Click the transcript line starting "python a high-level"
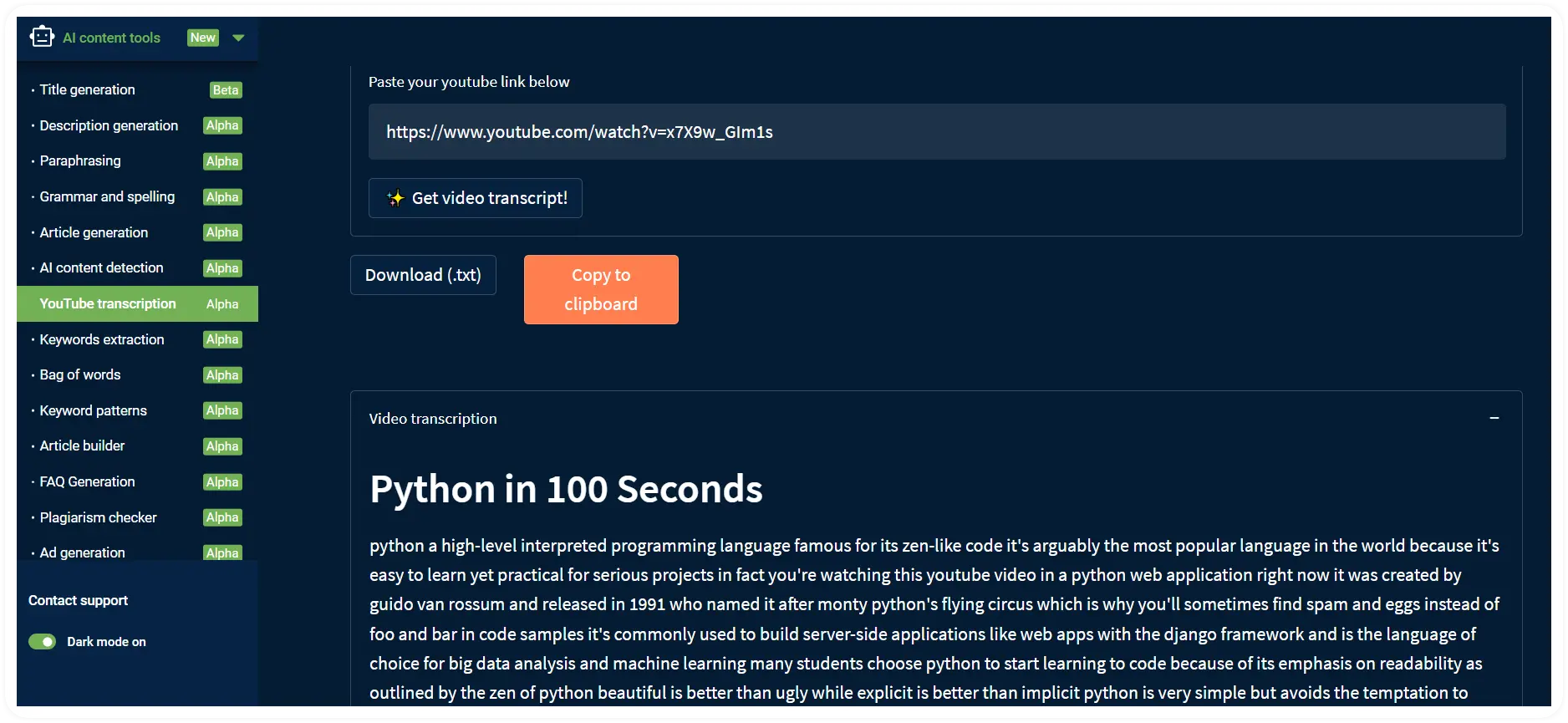 [x=934, y=546]
